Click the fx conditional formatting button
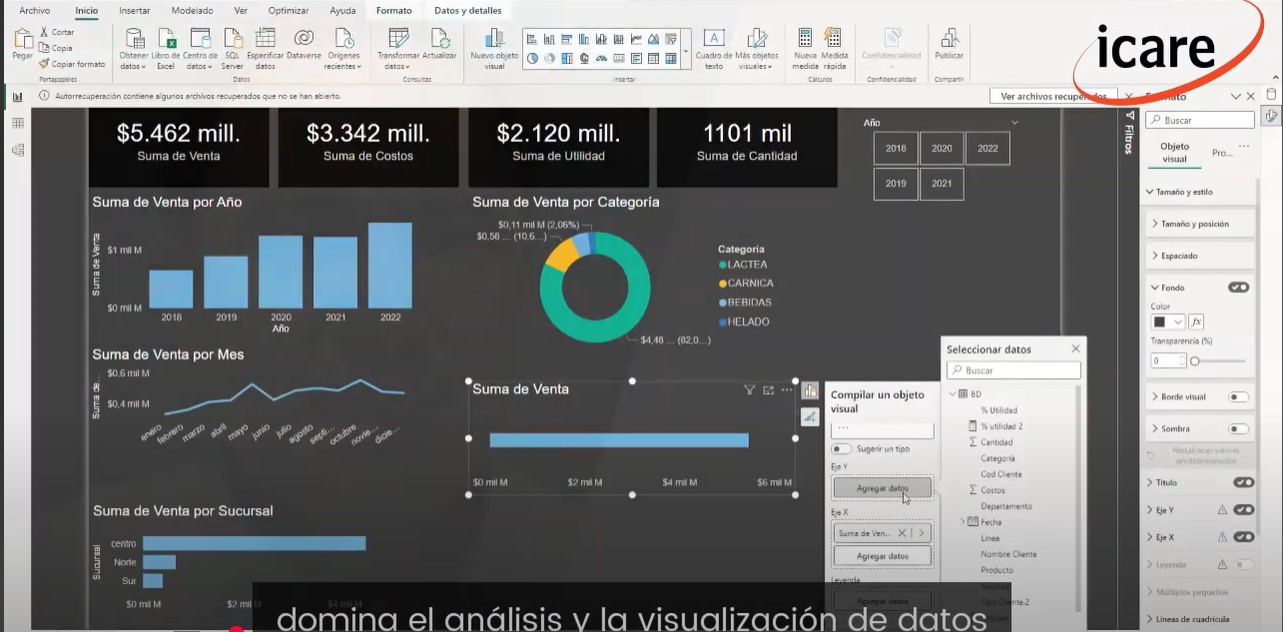 pos(1196,322)
